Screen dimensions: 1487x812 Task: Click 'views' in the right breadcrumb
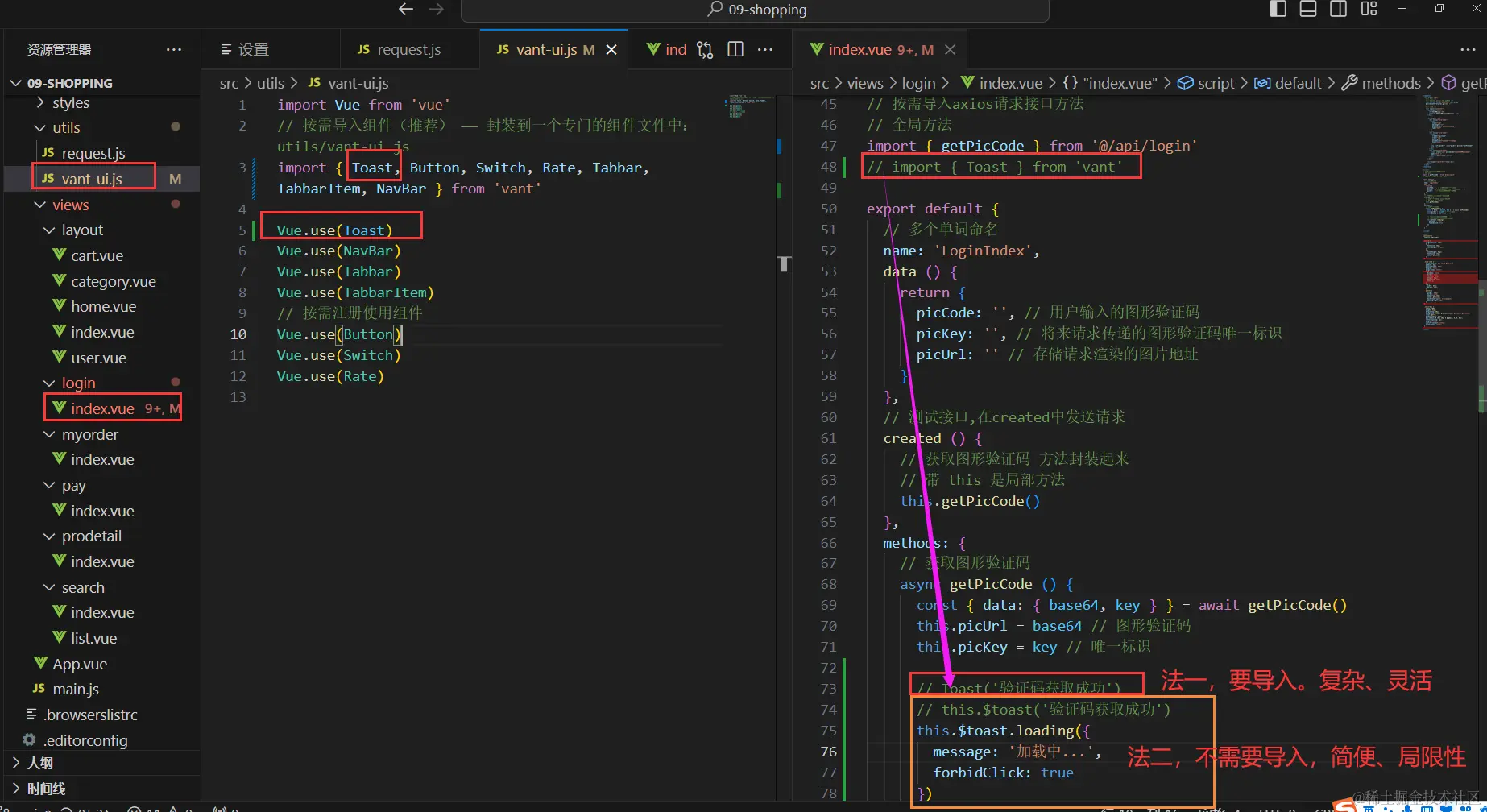865,83
